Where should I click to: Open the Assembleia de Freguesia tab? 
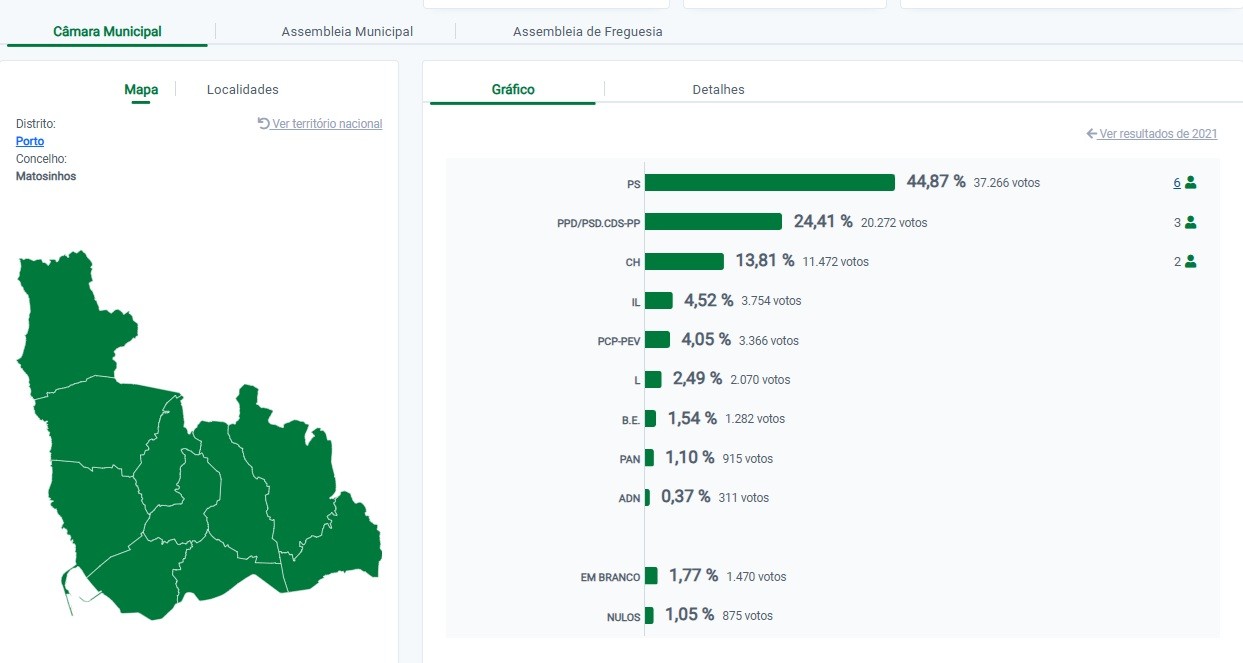587,32
